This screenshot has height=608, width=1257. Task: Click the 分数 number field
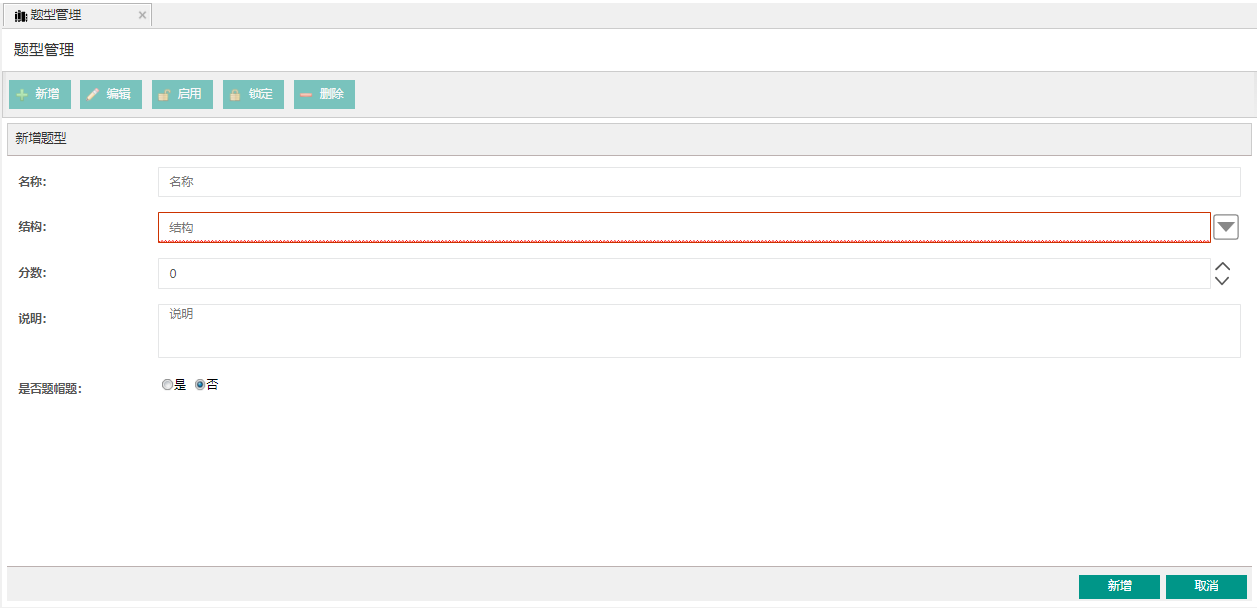pyautogui.click(x=684, y=274)
